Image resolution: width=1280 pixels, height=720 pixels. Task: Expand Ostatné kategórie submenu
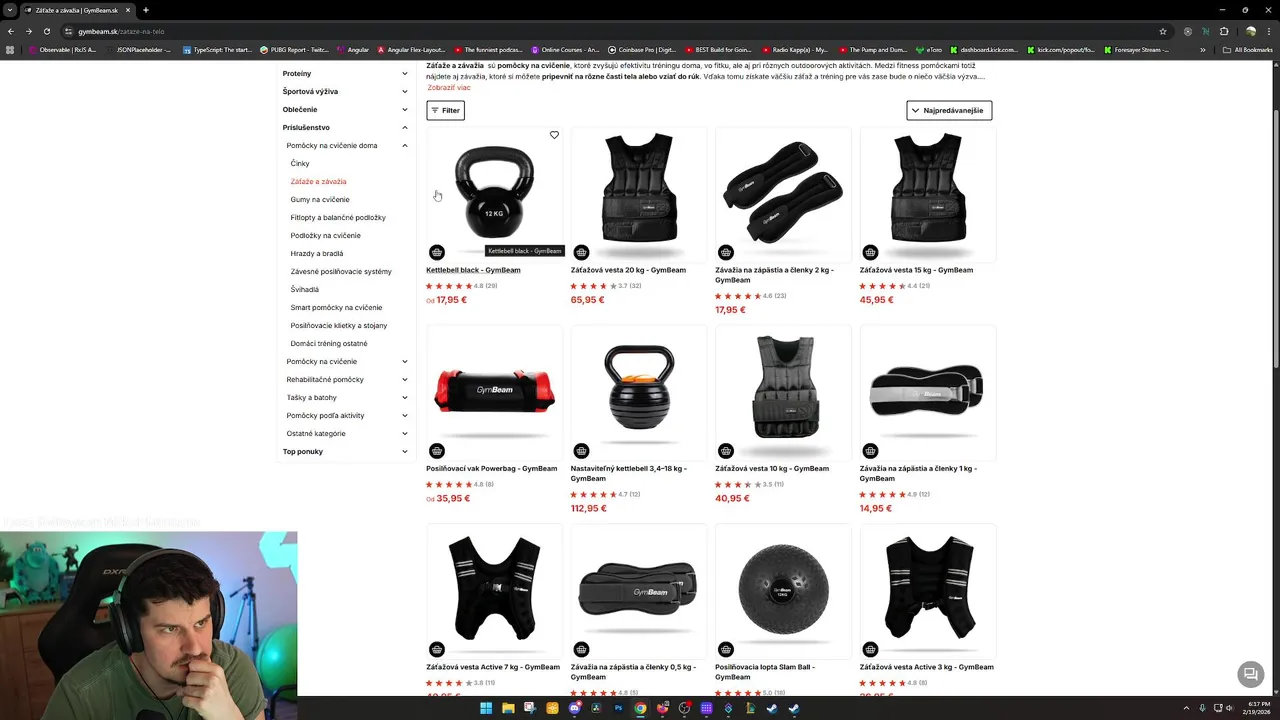coord(405,433)
